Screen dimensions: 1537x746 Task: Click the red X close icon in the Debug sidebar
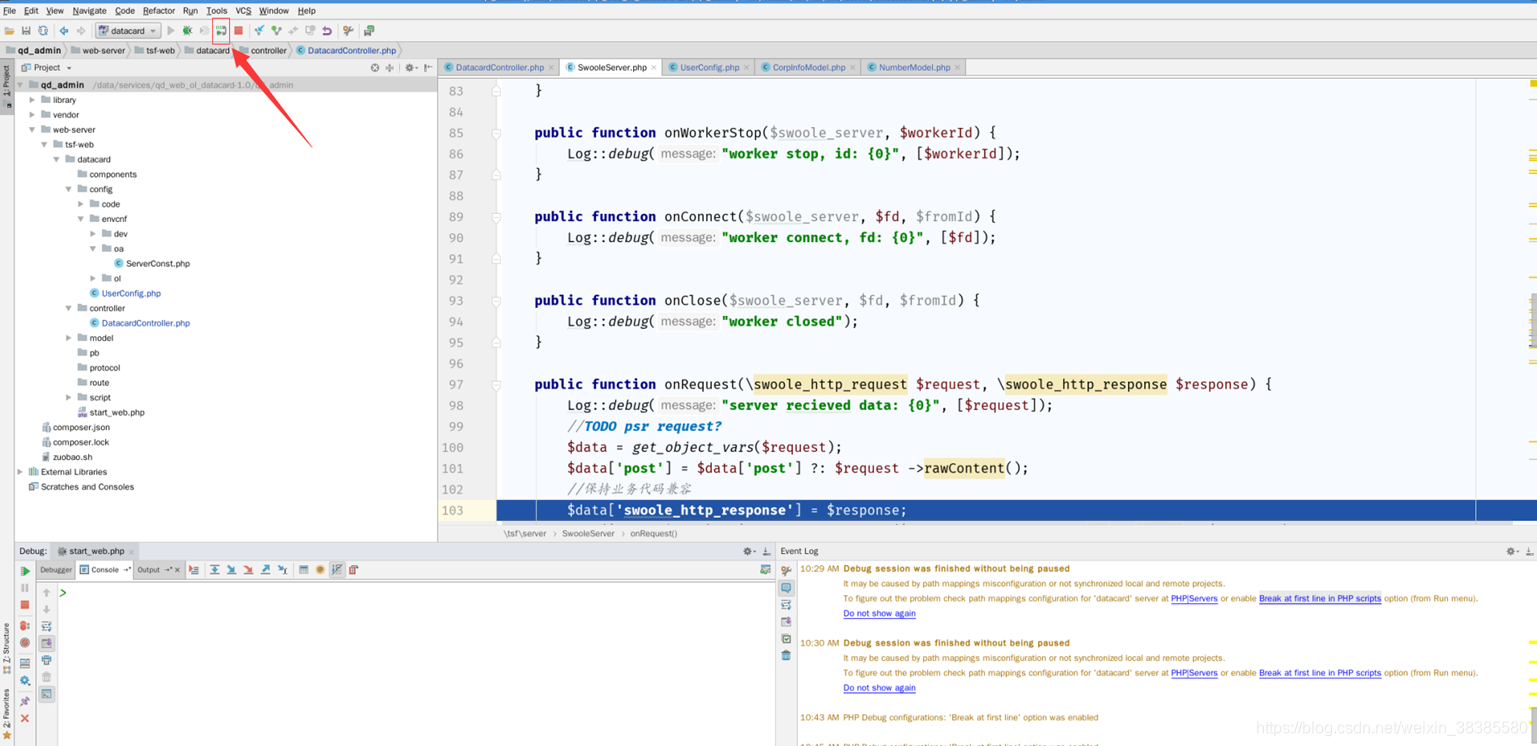point(25,719)
